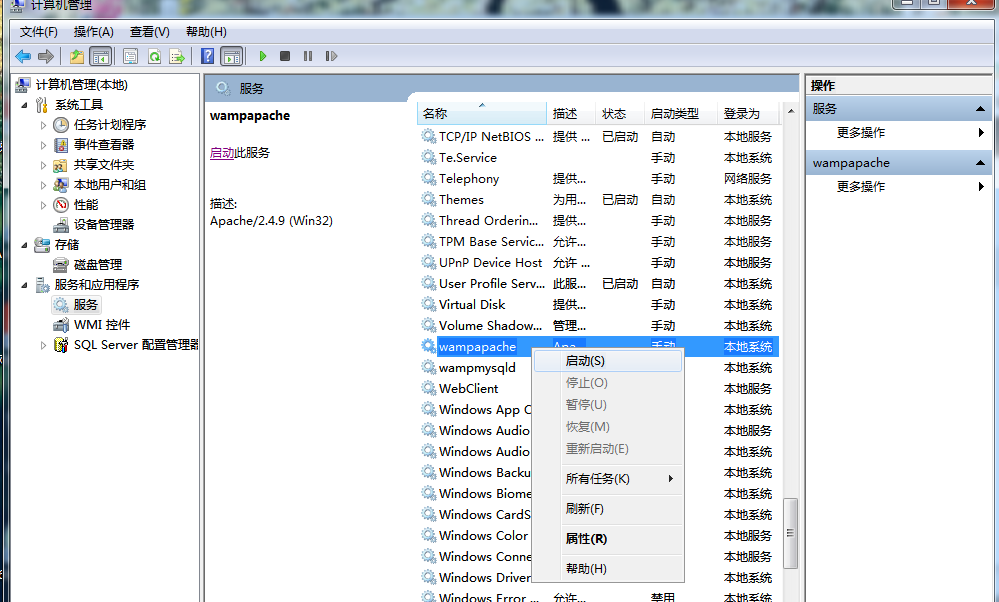Open 更多操作 under 服务 actions

(898, 133)
